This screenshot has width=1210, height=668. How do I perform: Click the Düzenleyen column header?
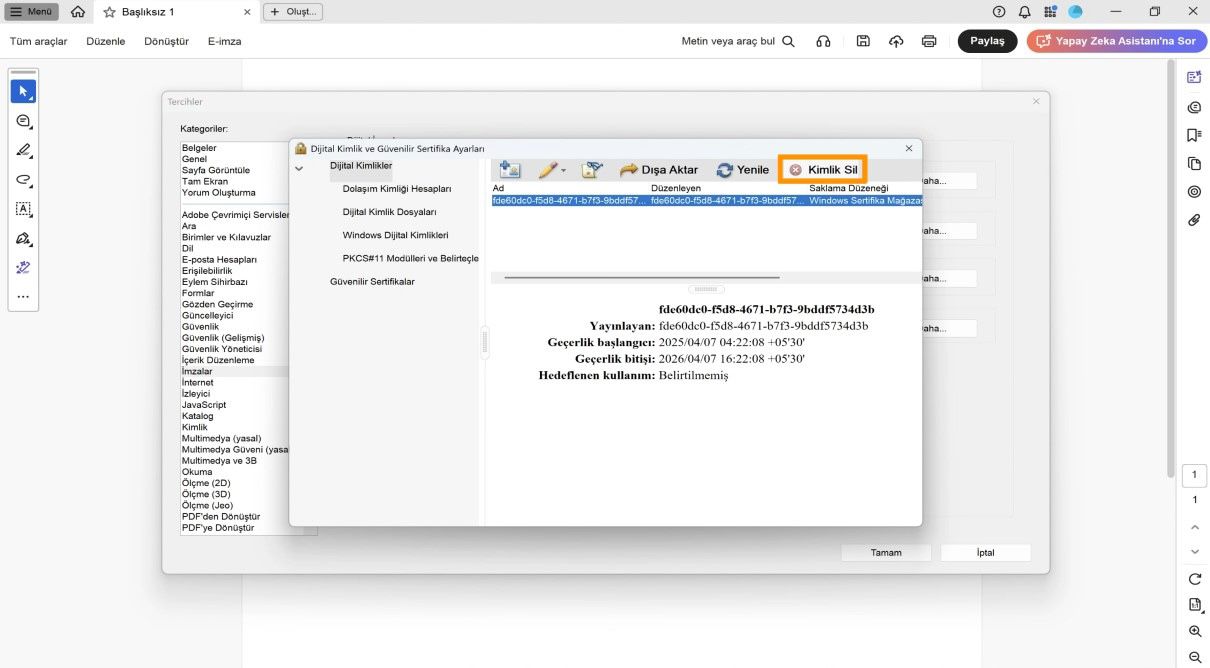click(676, 188)
